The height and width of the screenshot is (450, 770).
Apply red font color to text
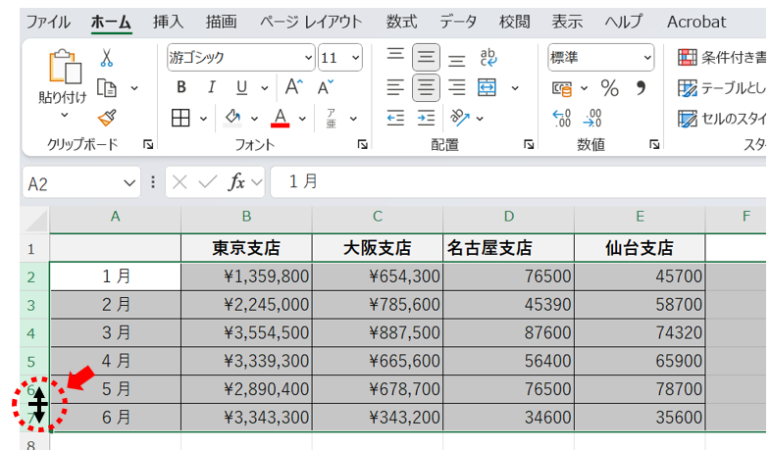click(x=280, y=118)
